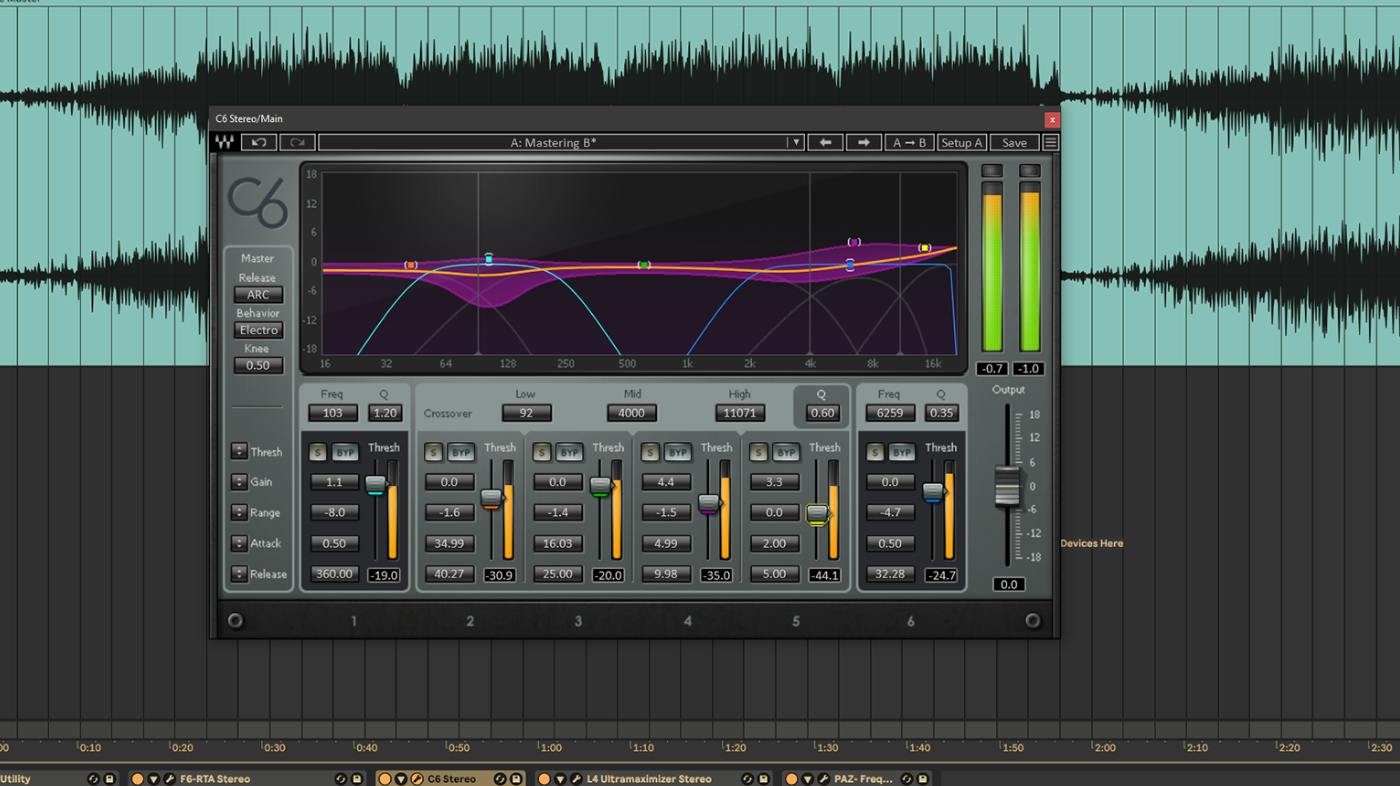
Task: Click the Knee value 0.50
Action: [258, 366]
